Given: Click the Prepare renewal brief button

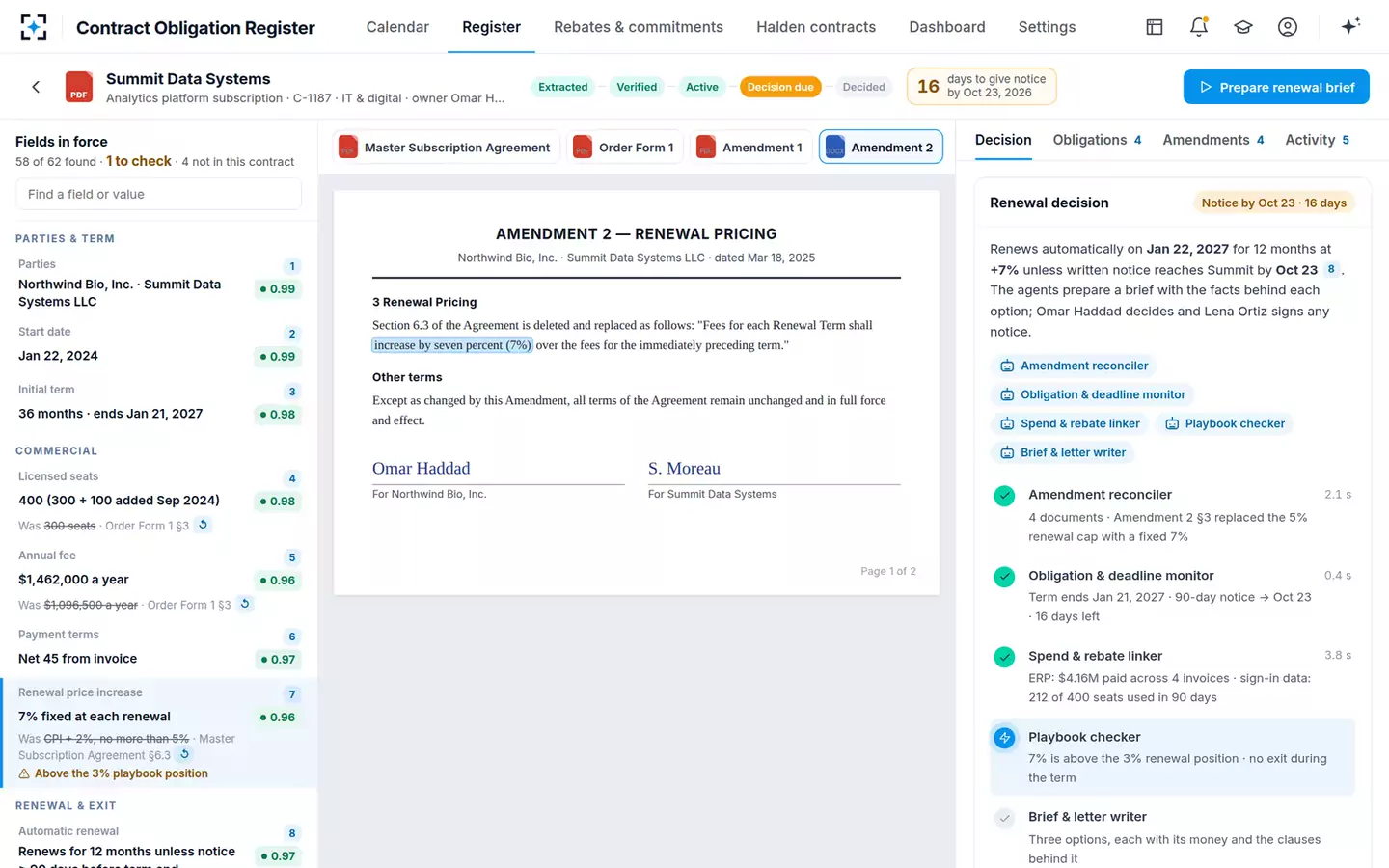Looking at the screenshot, I should click(x=1276, y=87).
